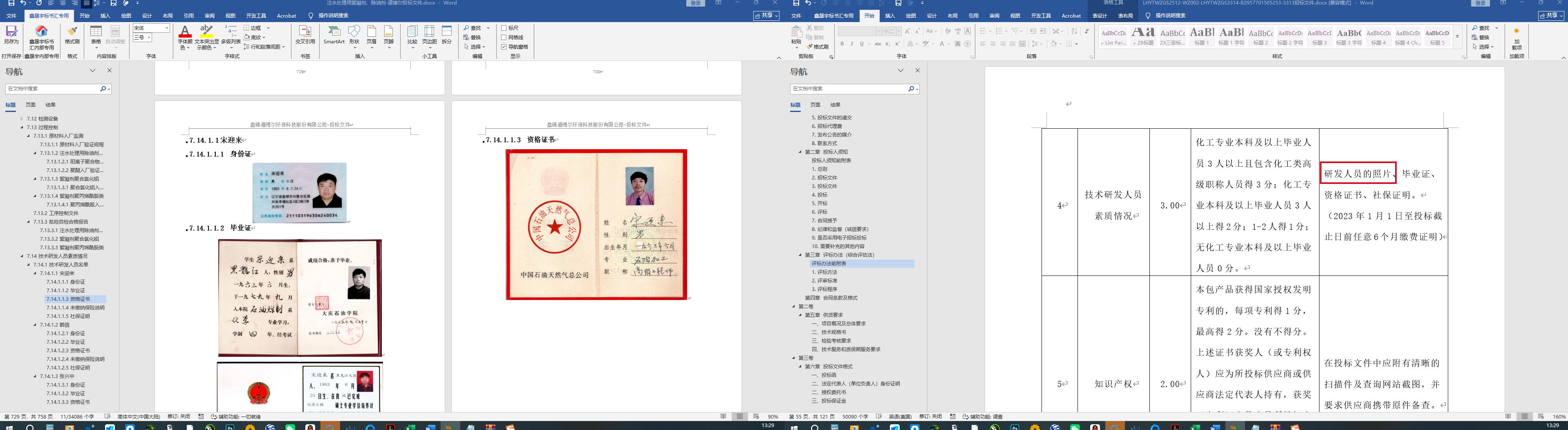Click the 拆分 split window icon
1568x430 pixels.
[x=447, y=35]
